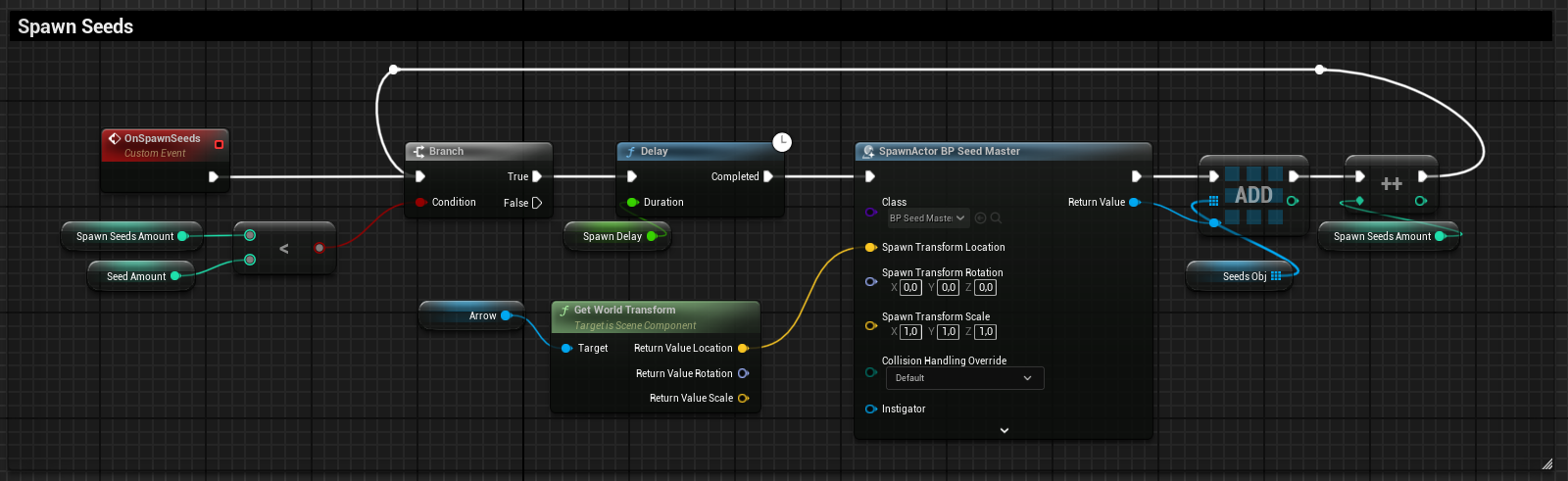Open the BP Seed Master class dropdown

pos(927,218)
